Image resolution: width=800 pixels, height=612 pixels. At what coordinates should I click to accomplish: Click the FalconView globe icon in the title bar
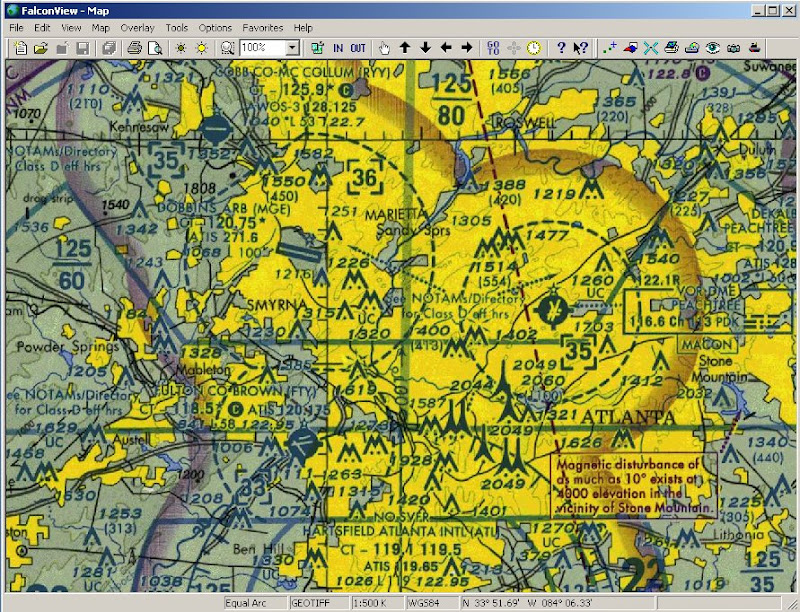pyautogui.click(x=12, y=10)
